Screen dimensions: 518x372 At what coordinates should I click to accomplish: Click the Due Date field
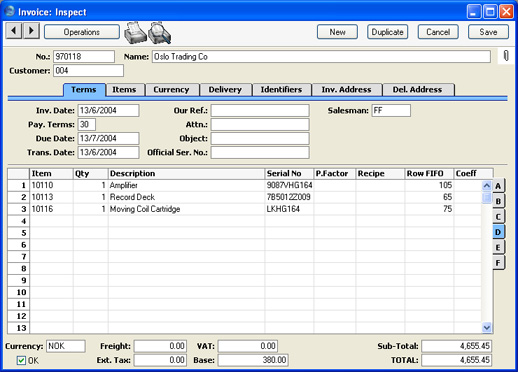[108, 138]
